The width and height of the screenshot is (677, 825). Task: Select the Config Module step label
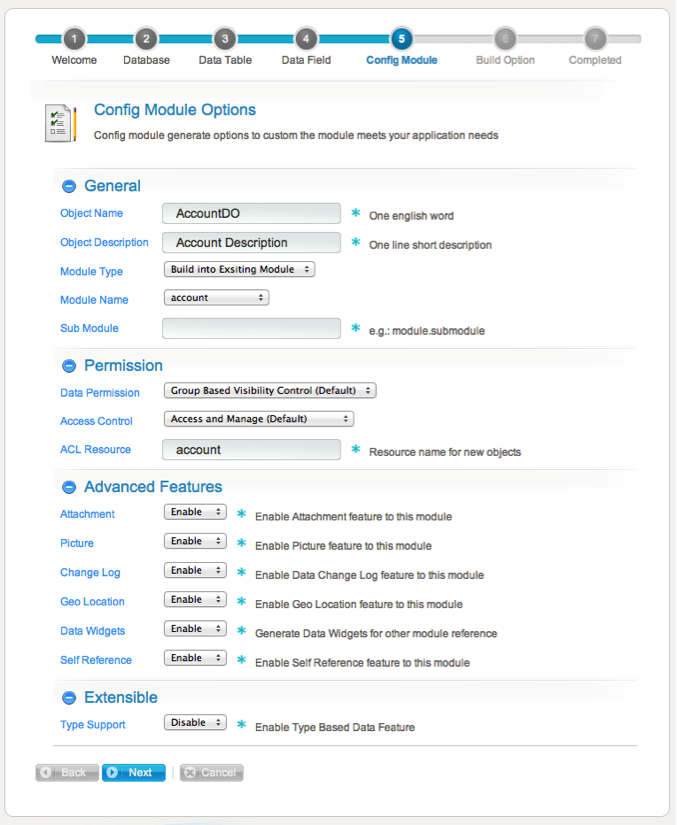pos(401,60)
